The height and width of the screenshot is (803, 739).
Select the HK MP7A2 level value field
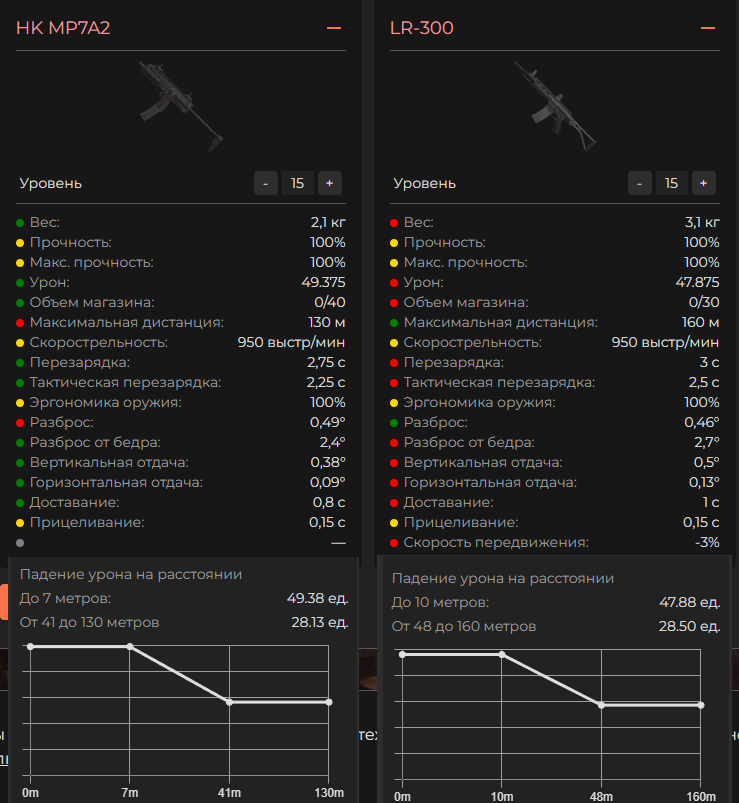click(298, 183)
